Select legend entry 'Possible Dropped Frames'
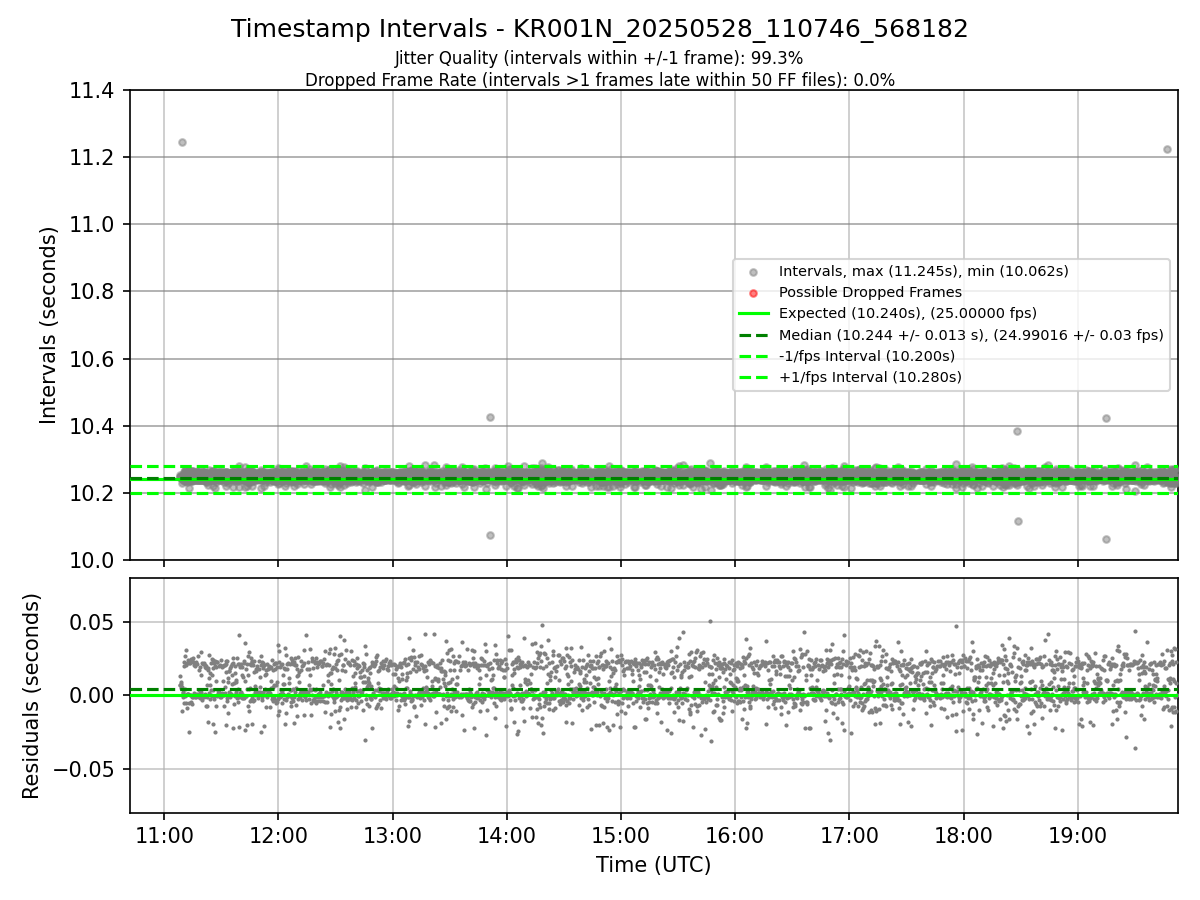The width and height of the screenshot is (1200, 900). click(870, 292)
